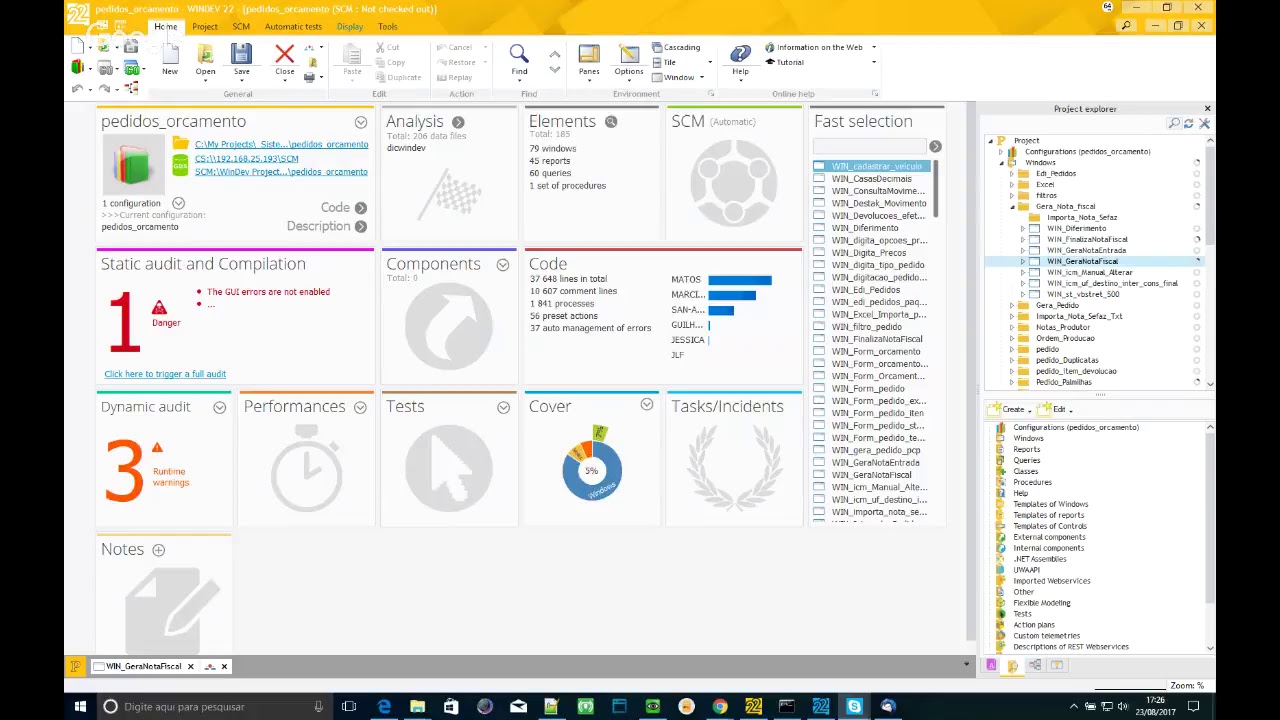This screenshot has height=720, width=1280.
Task: Open the Create dropdown in explorer pane
Action: [x=1010, y=409]
